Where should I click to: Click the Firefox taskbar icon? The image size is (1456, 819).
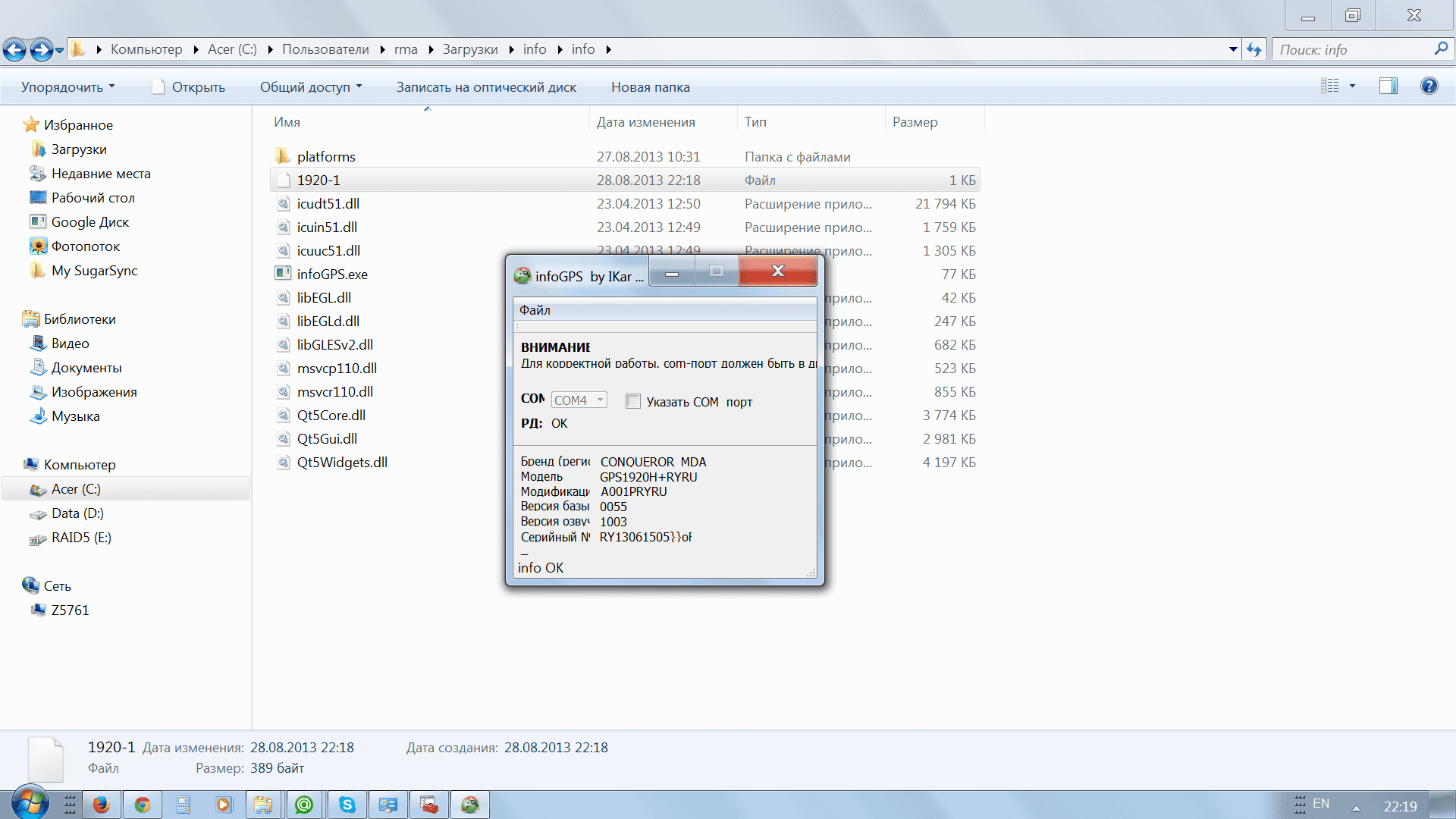tap(101, 805)
